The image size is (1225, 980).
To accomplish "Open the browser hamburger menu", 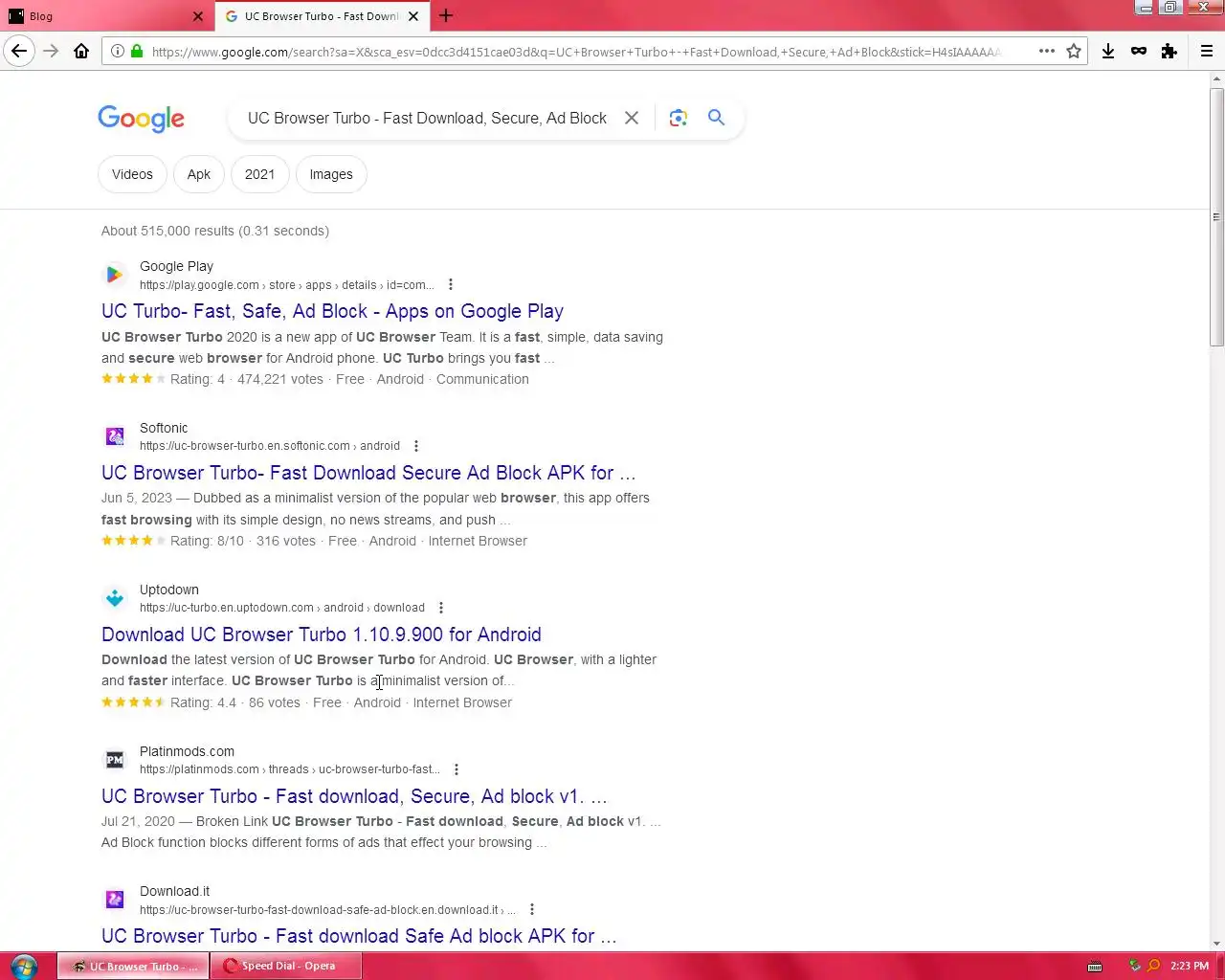I will point(1207,52).
